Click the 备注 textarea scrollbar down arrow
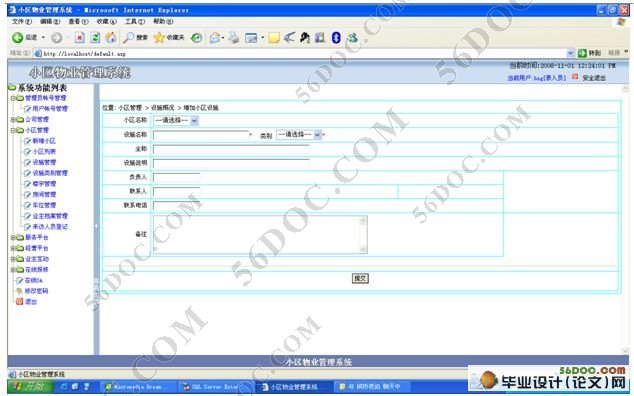 click(363, 249)
